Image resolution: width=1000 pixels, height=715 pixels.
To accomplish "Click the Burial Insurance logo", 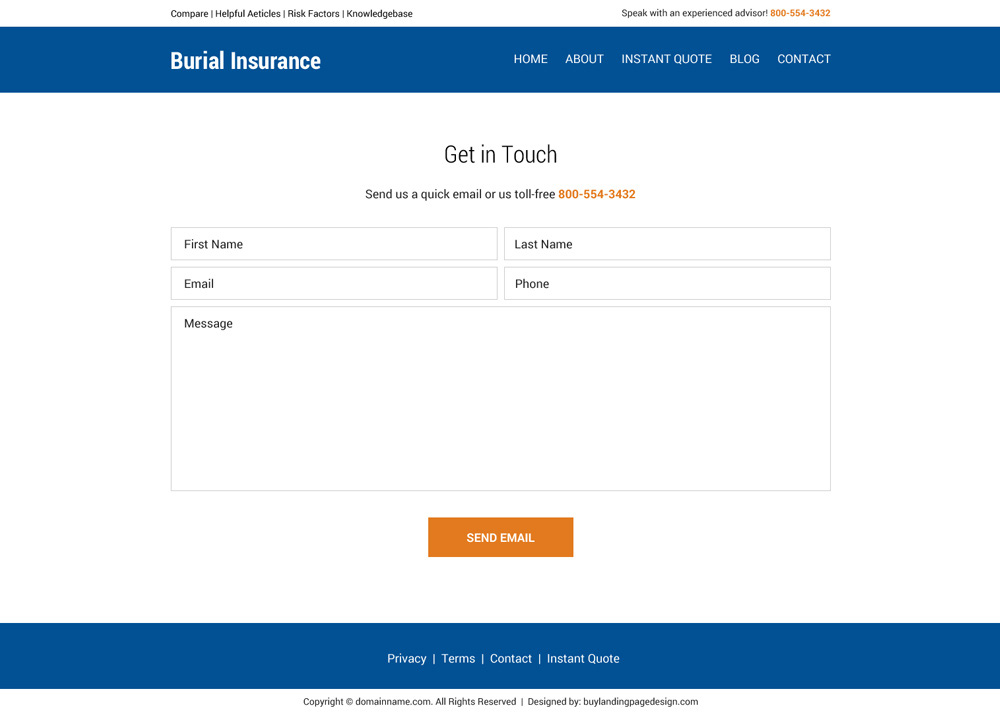I will [245, 61].
